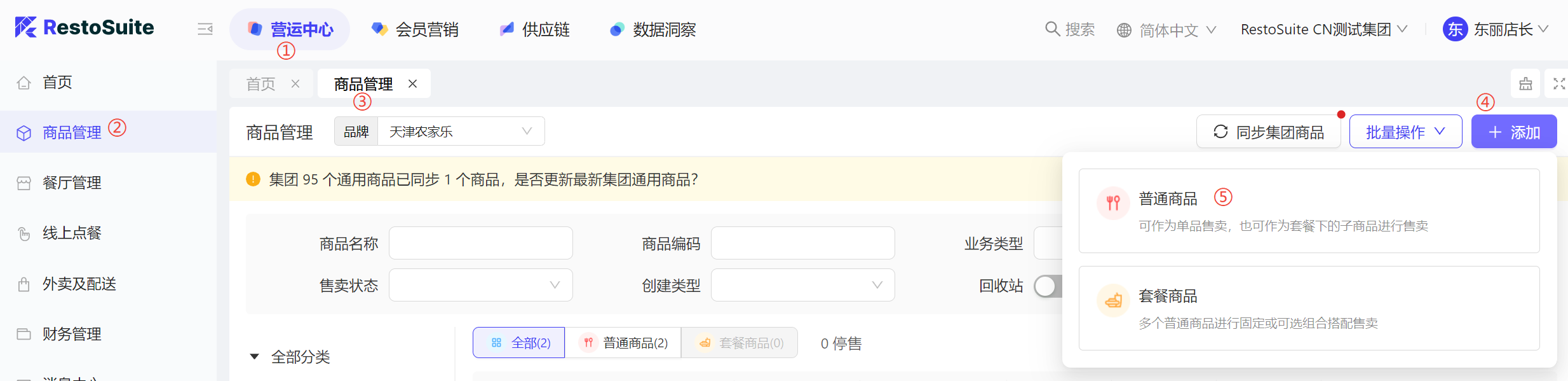Expand the 售卖状态 dropdown

[x=481, y=285]
